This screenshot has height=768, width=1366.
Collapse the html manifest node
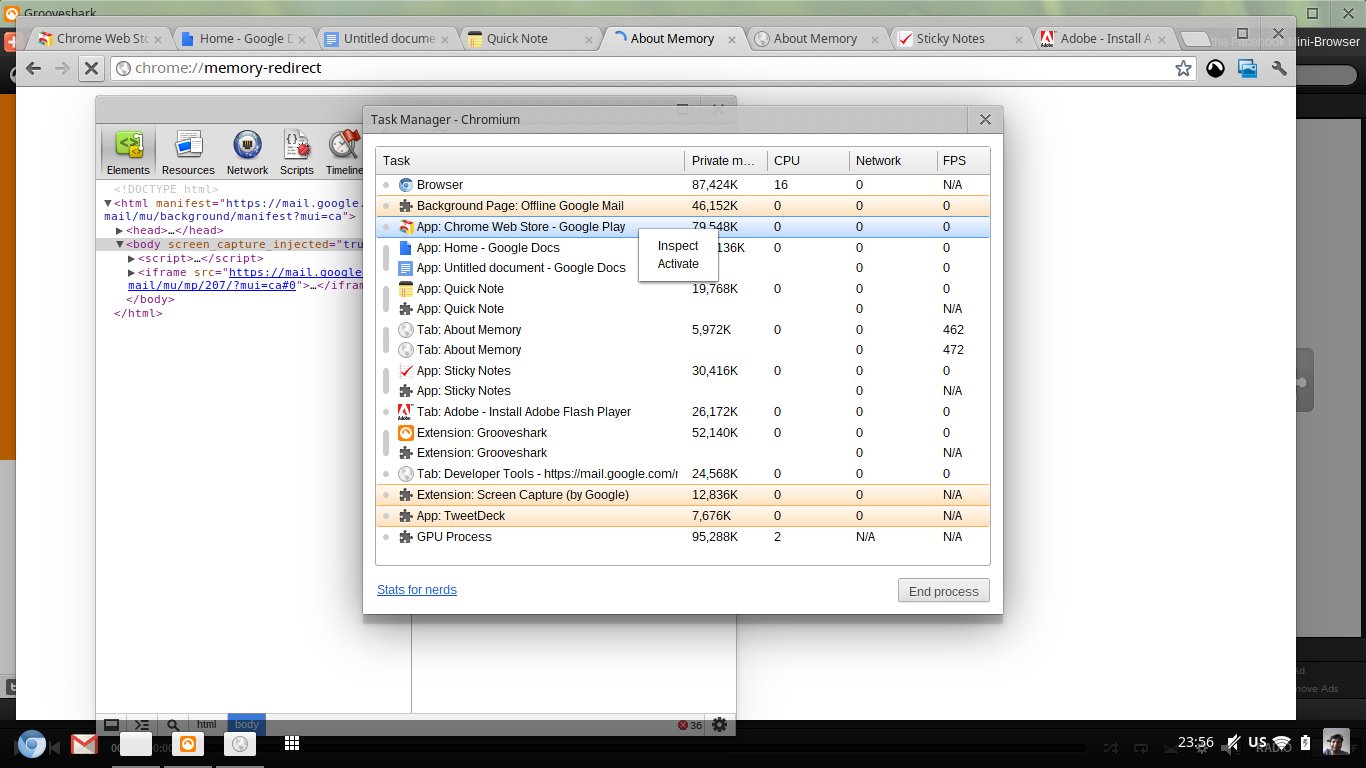click(108, 203)
